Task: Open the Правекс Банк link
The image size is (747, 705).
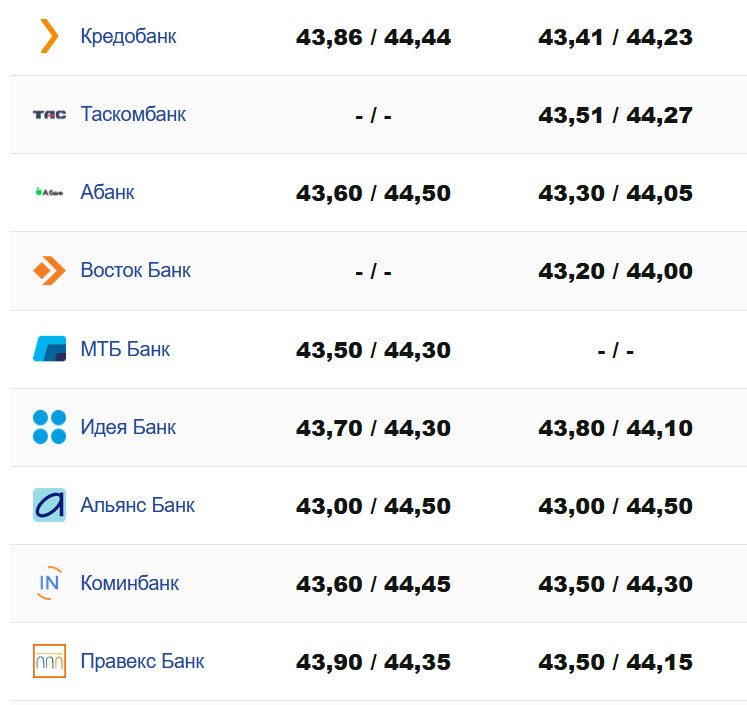Action: pos(142,661)
